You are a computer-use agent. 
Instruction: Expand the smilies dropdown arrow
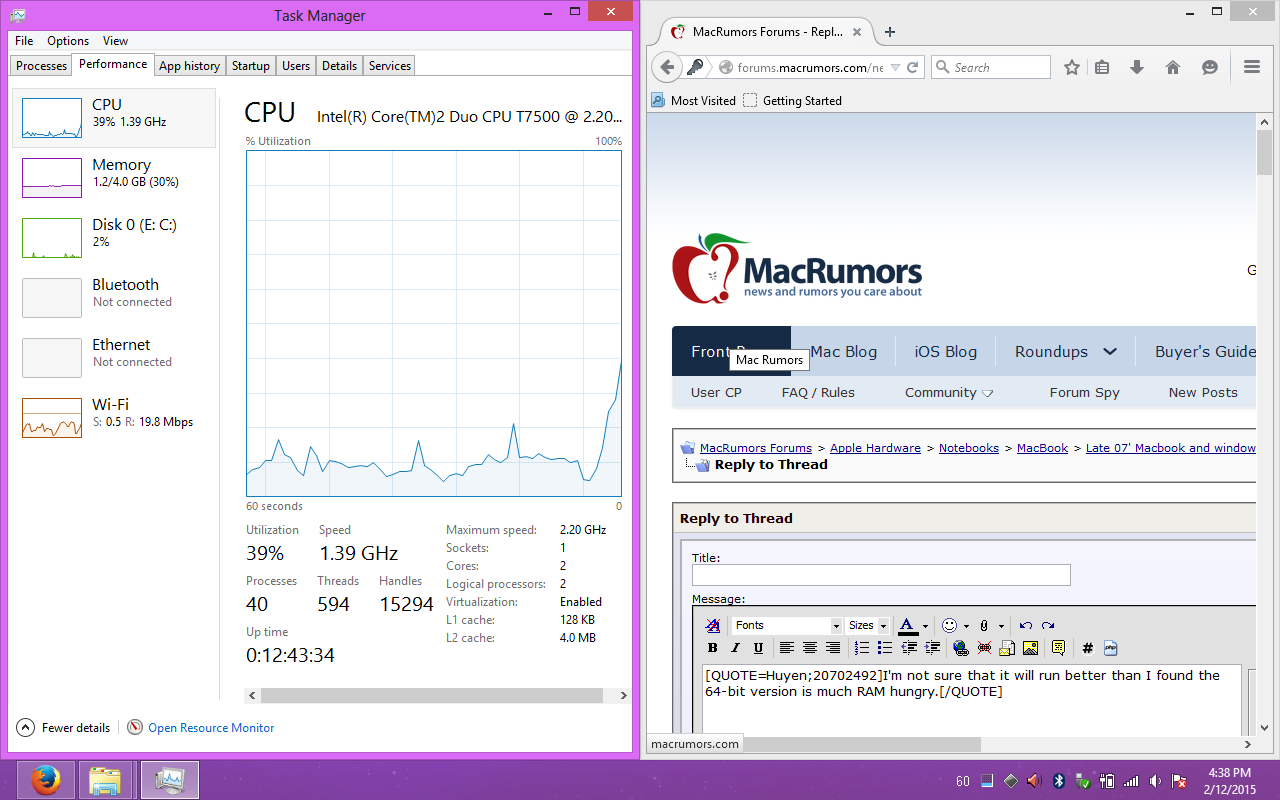(965, 626)
